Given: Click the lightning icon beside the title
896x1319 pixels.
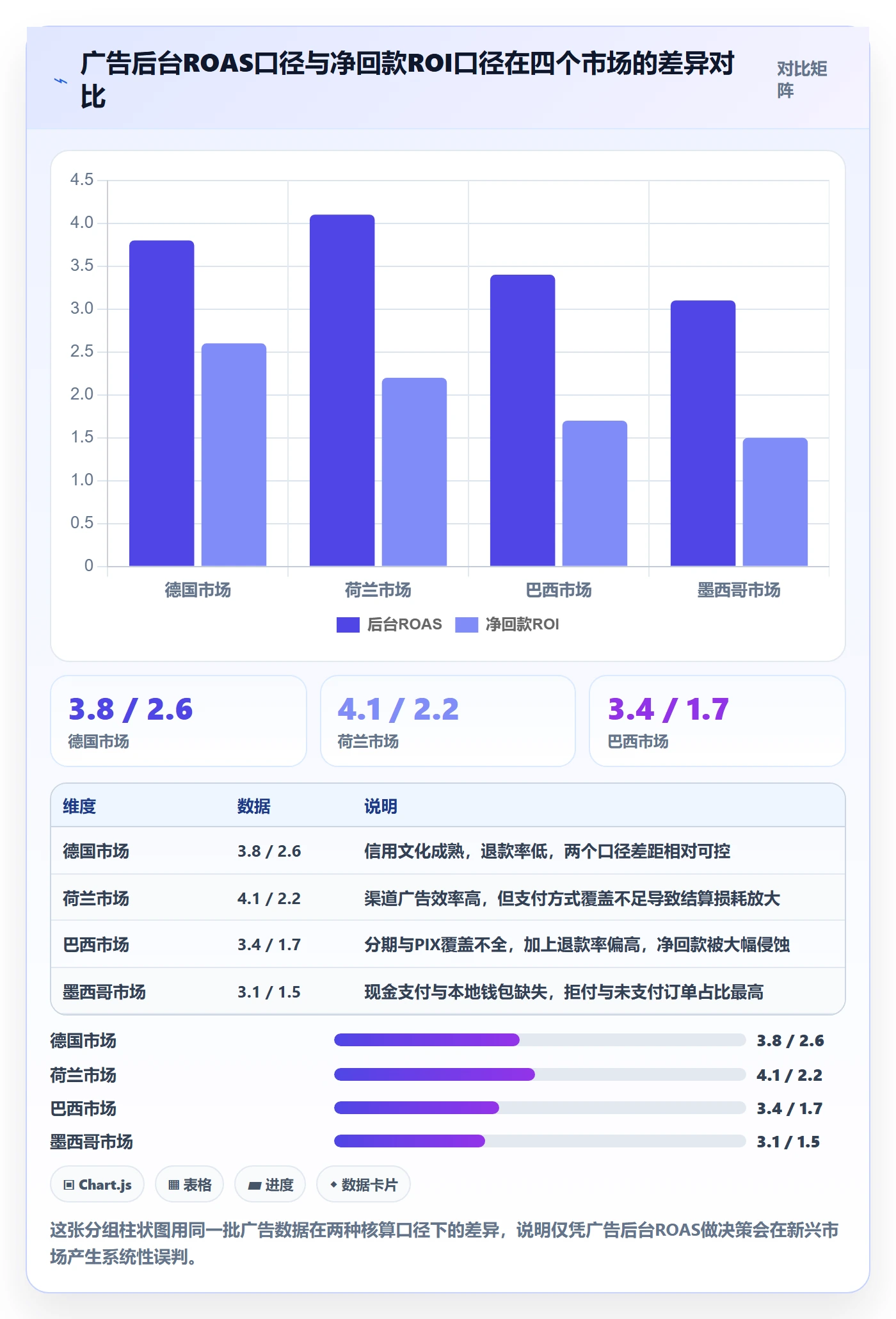Looking at the screenshot, I should click(61, 81).
